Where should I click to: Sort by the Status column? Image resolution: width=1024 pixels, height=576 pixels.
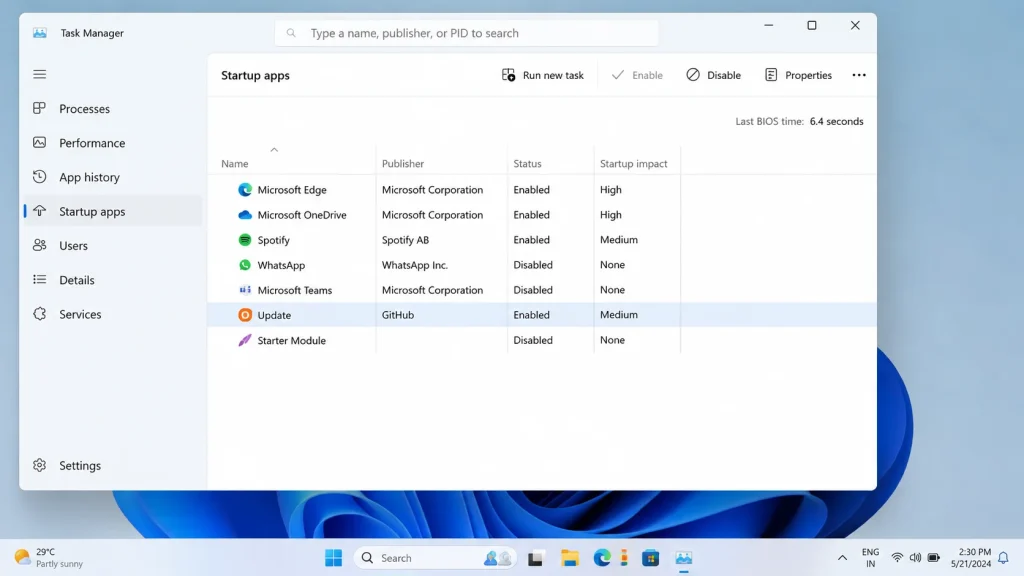(x=527, y=164)
